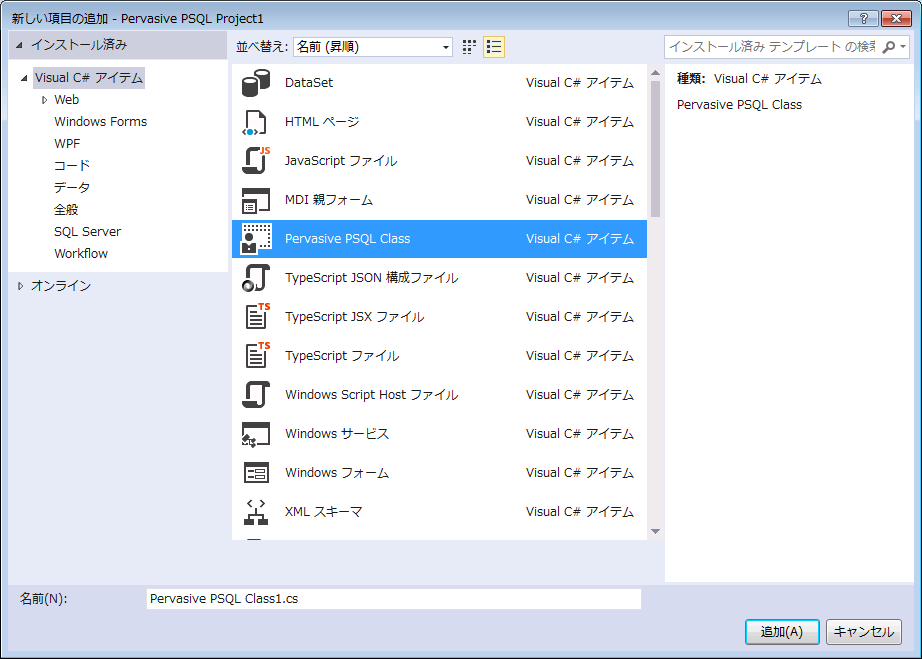This screenshot has width=922, height=659.
Task: Click the DataSet template icon
Action: coord(256,83)
